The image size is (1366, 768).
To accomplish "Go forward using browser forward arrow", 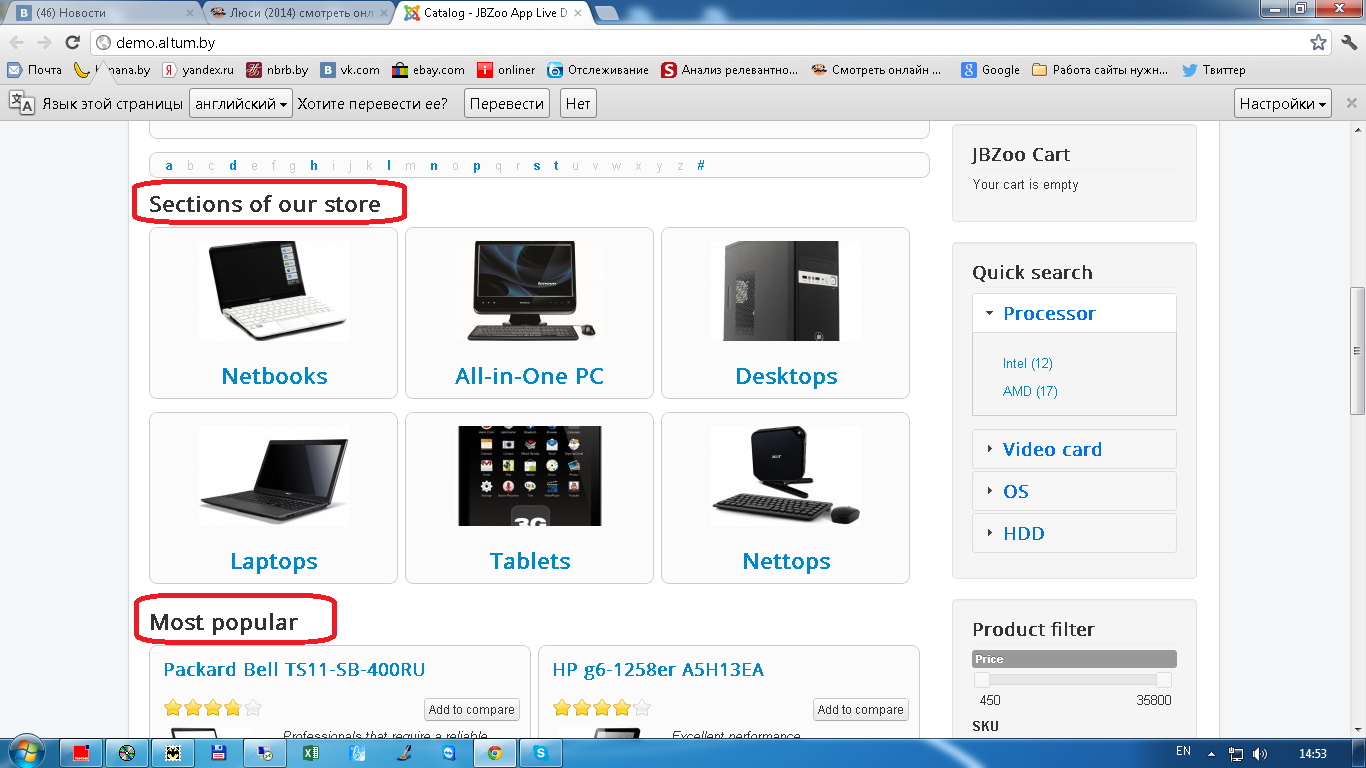I will pos(44,43).
